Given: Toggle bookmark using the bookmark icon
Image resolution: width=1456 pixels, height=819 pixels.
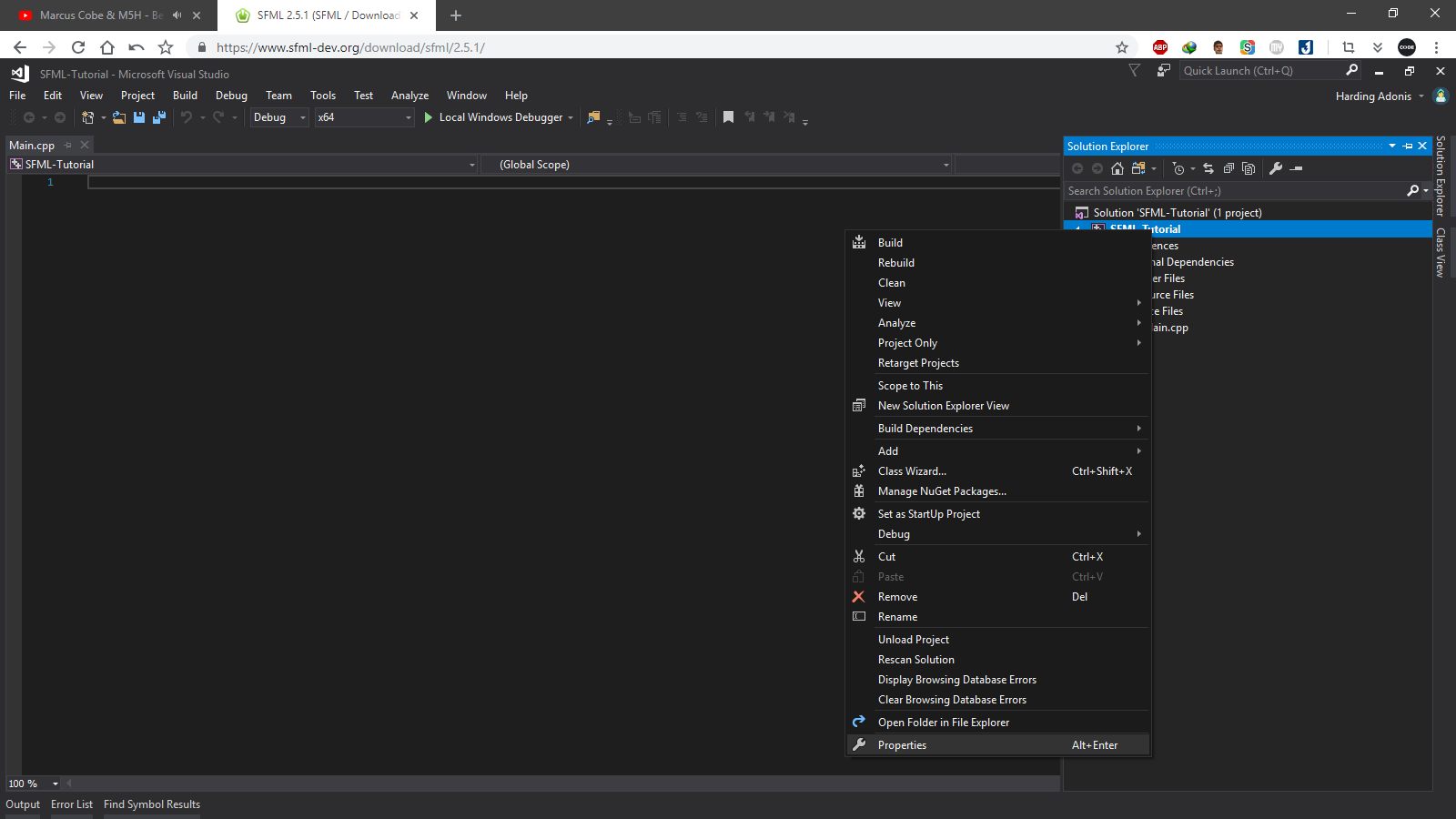Looking at the screenshot, I should (728, 117).
